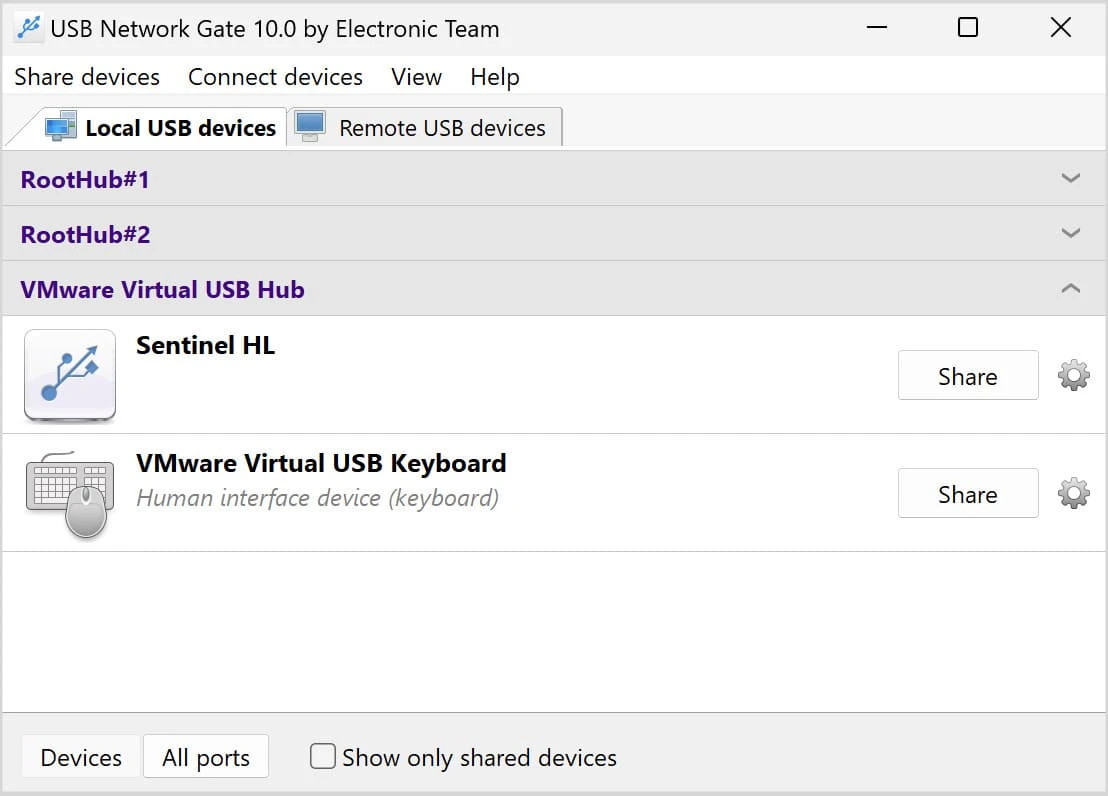Viewport: 1108px width, 796px height.
Task: Share the Sentinel HL device
Action: click(967, 376)
